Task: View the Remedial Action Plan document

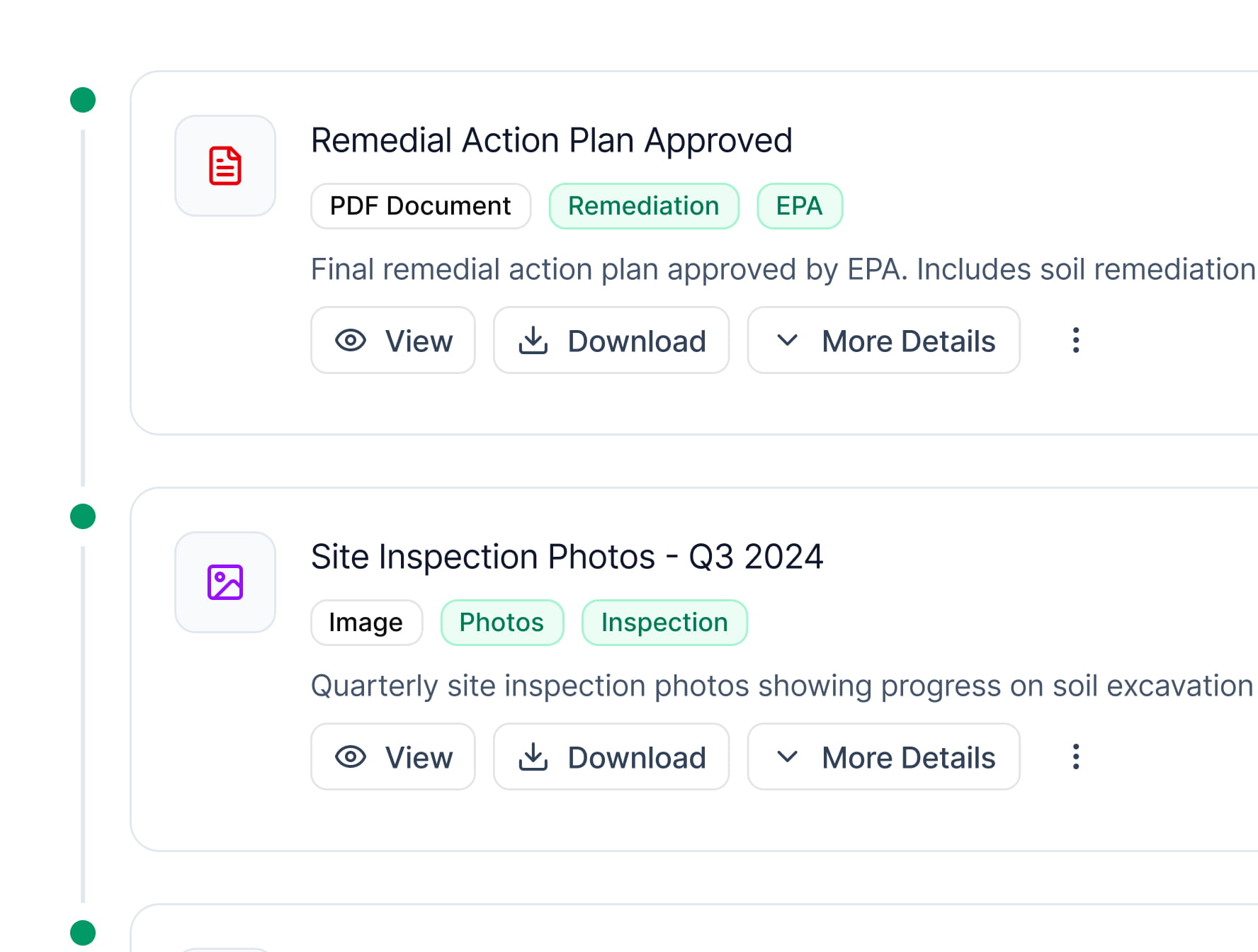Action: point(393,340)
